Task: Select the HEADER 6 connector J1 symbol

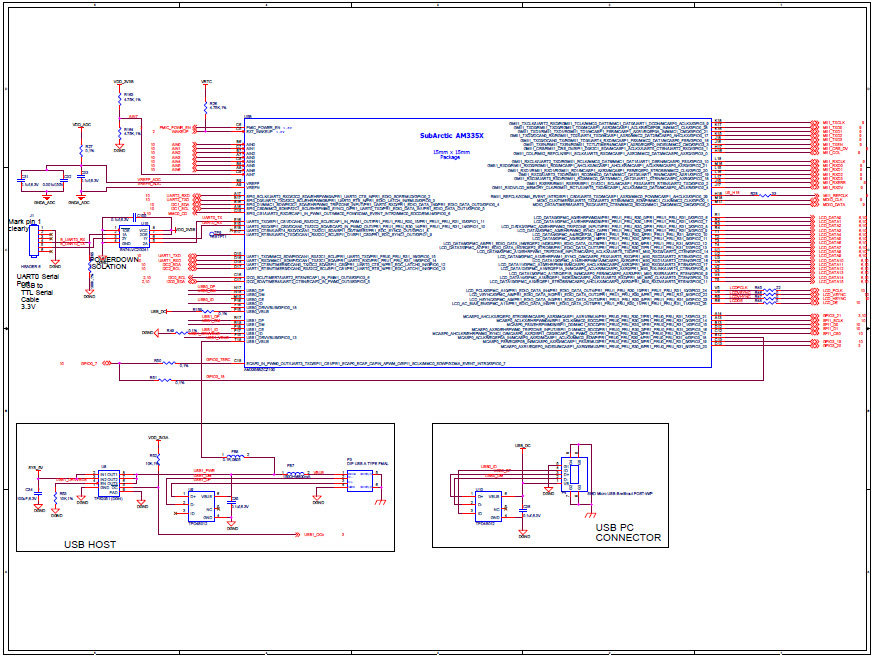Action: click(x=34, y=241)
